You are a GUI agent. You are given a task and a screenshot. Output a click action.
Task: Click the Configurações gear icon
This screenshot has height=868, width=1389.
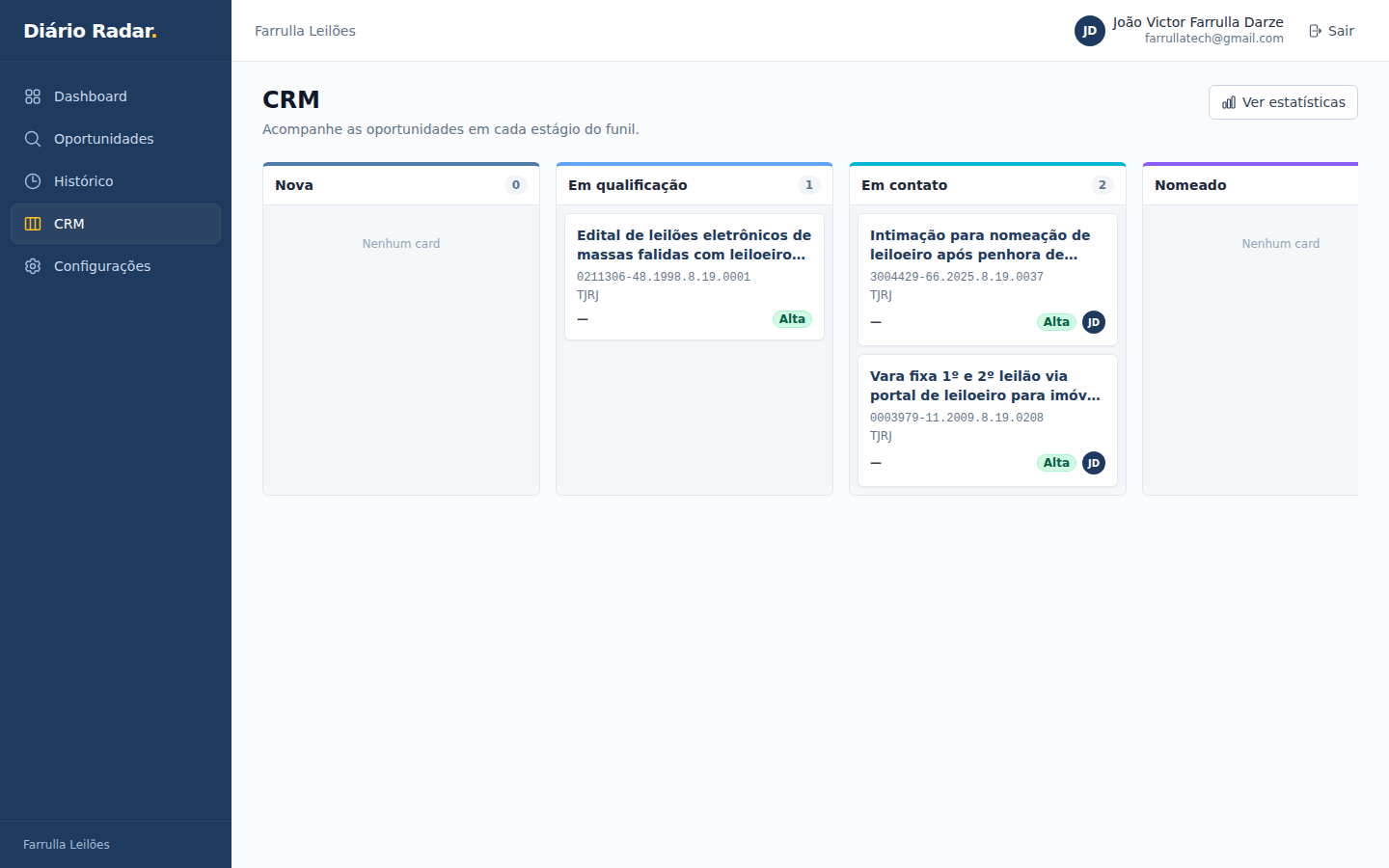coord(33,266)
